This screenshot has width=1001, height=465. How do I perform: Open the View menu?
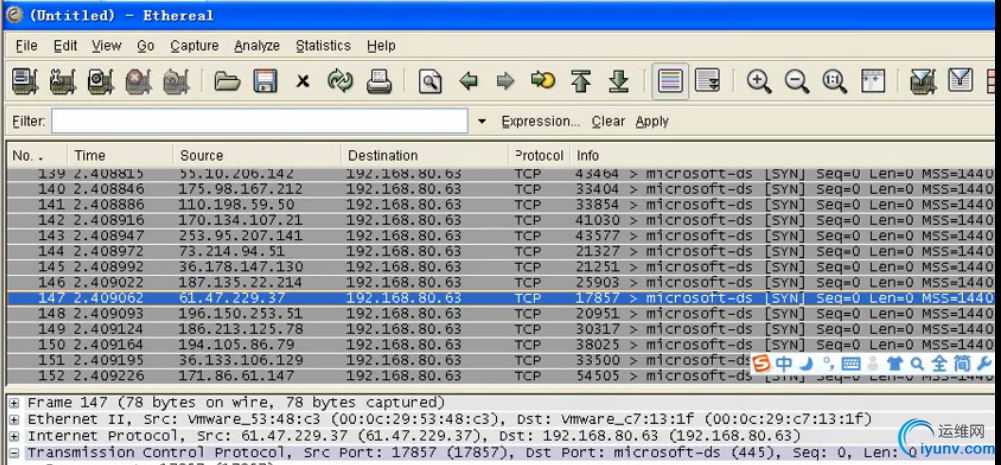(106, 46)
